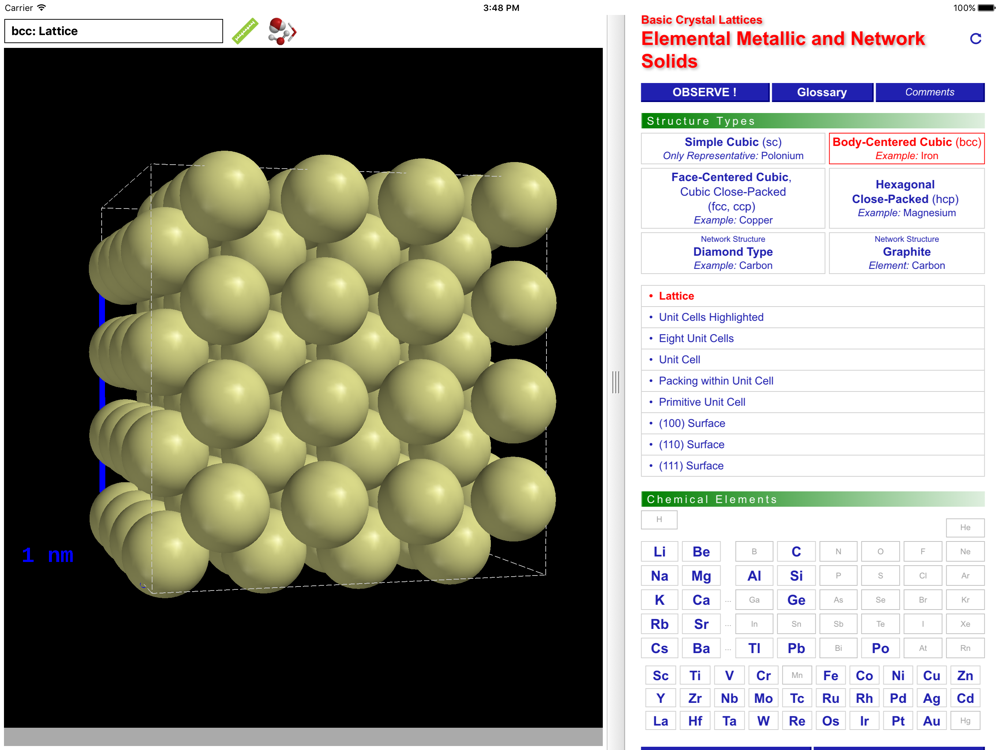This screenshot has width=1000, height=750.
Task: Tap the red molecule model icon
Action: pos(282,32)
